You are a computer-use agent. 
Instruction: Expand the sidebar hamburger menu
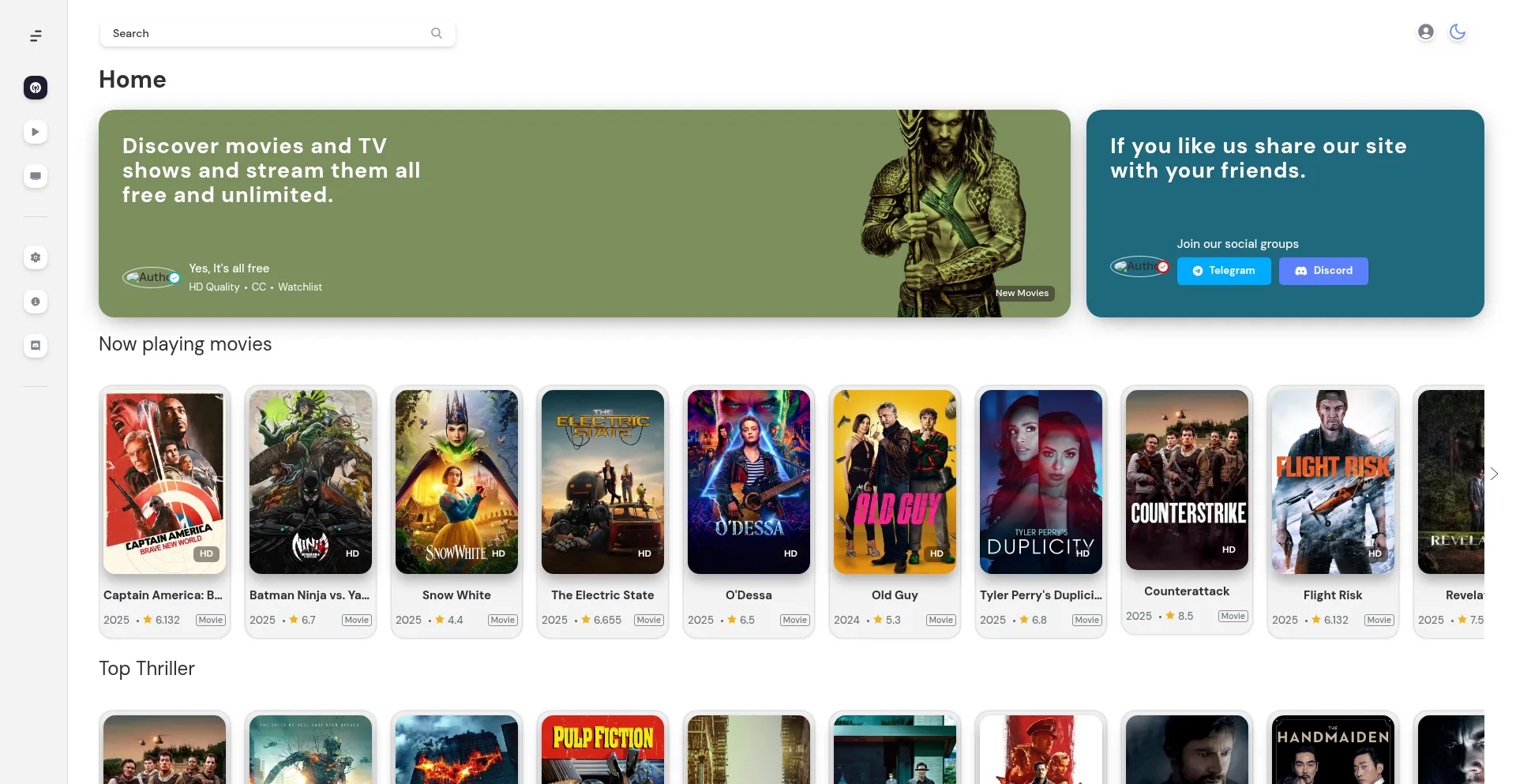point(36,36)
